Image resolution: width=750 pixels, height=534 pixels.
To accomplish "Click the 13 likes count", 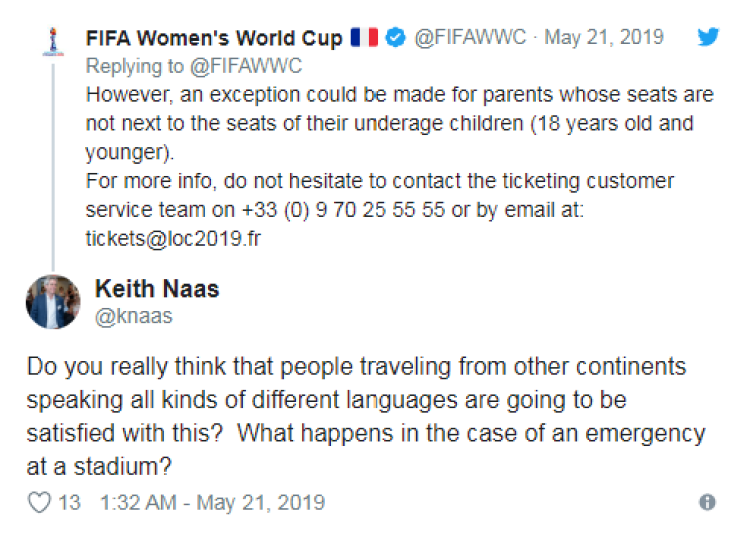I will coord(69,502).
